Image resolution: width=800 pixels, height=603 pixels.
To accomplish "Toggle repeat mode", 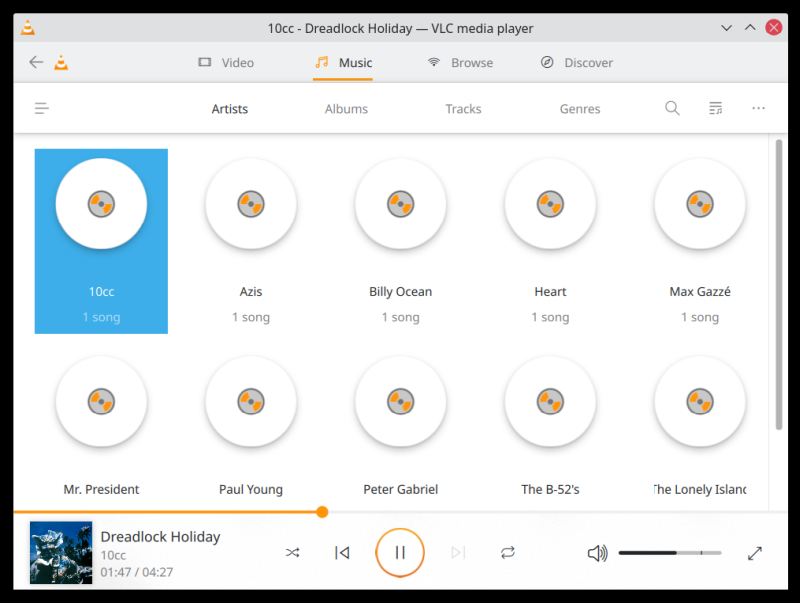I will click(x=508, y=552).
